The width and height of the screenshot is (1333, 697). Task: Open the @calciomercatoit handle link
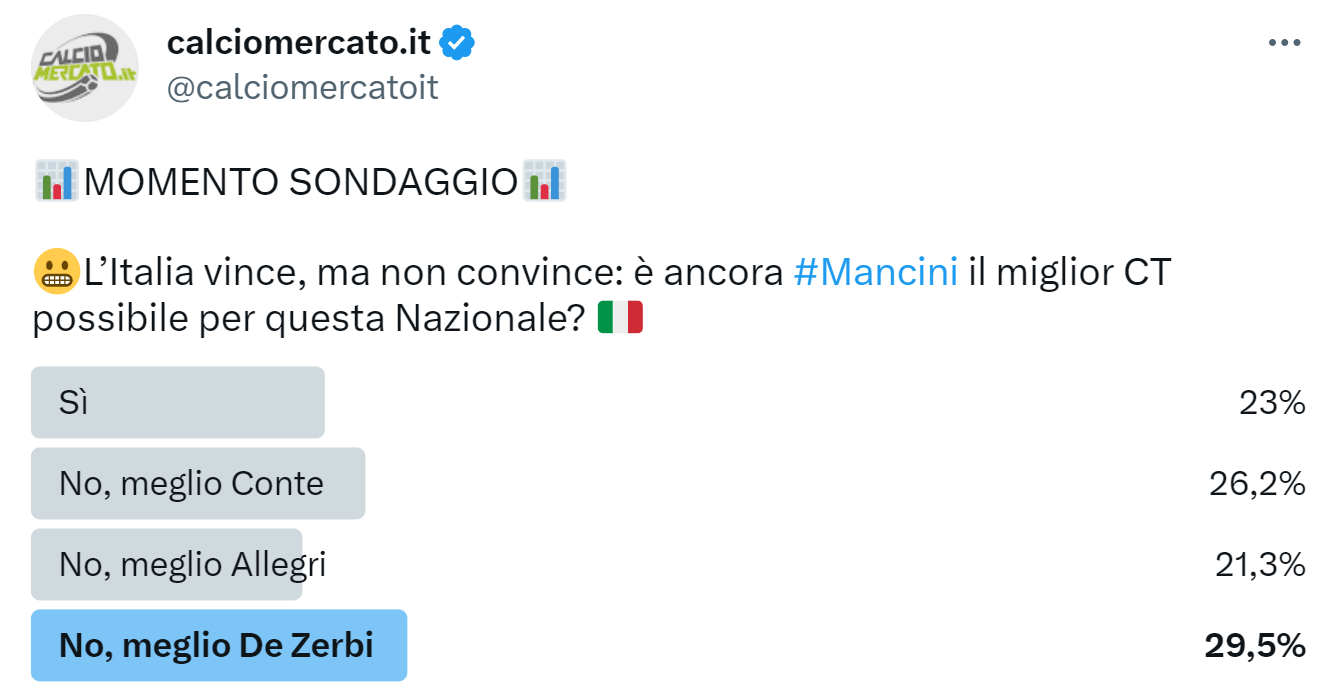(302, 88)
